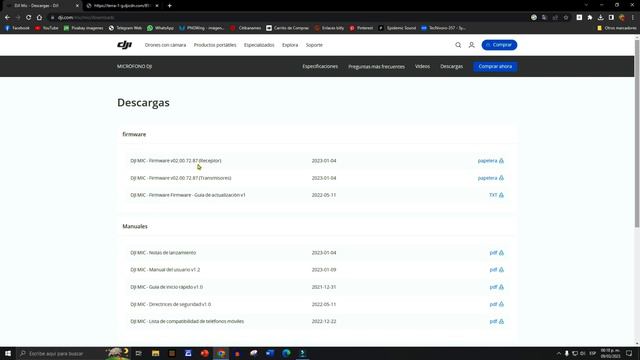Open the Explora menu
Image resolution: width=640 pixels, height=360 pixels.
coord(290,45)
